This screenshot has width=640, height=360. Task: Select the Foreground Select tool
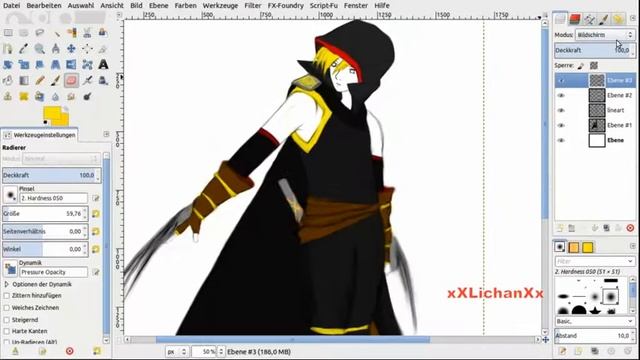pos(103,32)
